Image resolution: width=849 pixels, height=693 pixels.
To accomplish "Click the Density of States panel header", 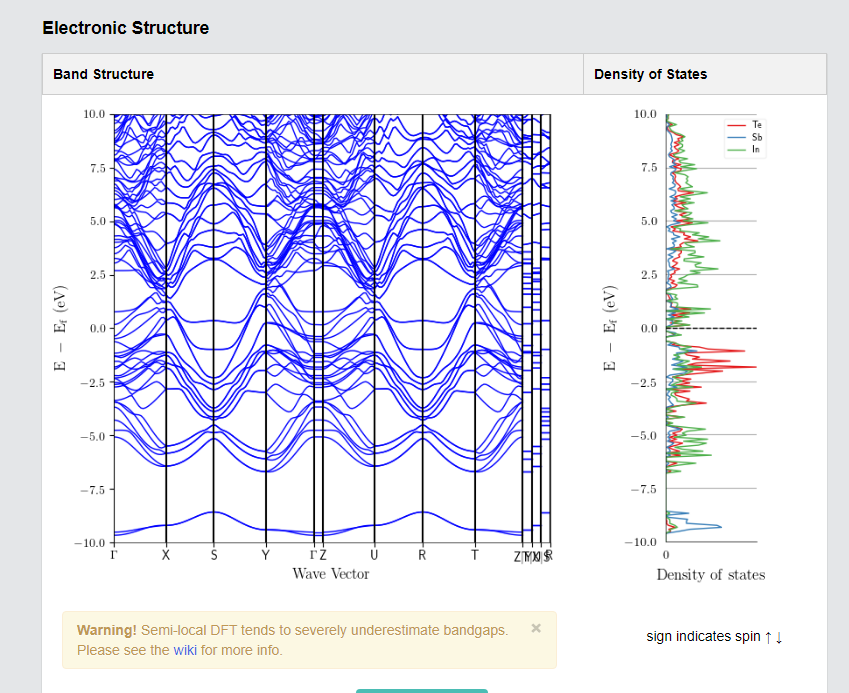I will click(x=650, y=74).
